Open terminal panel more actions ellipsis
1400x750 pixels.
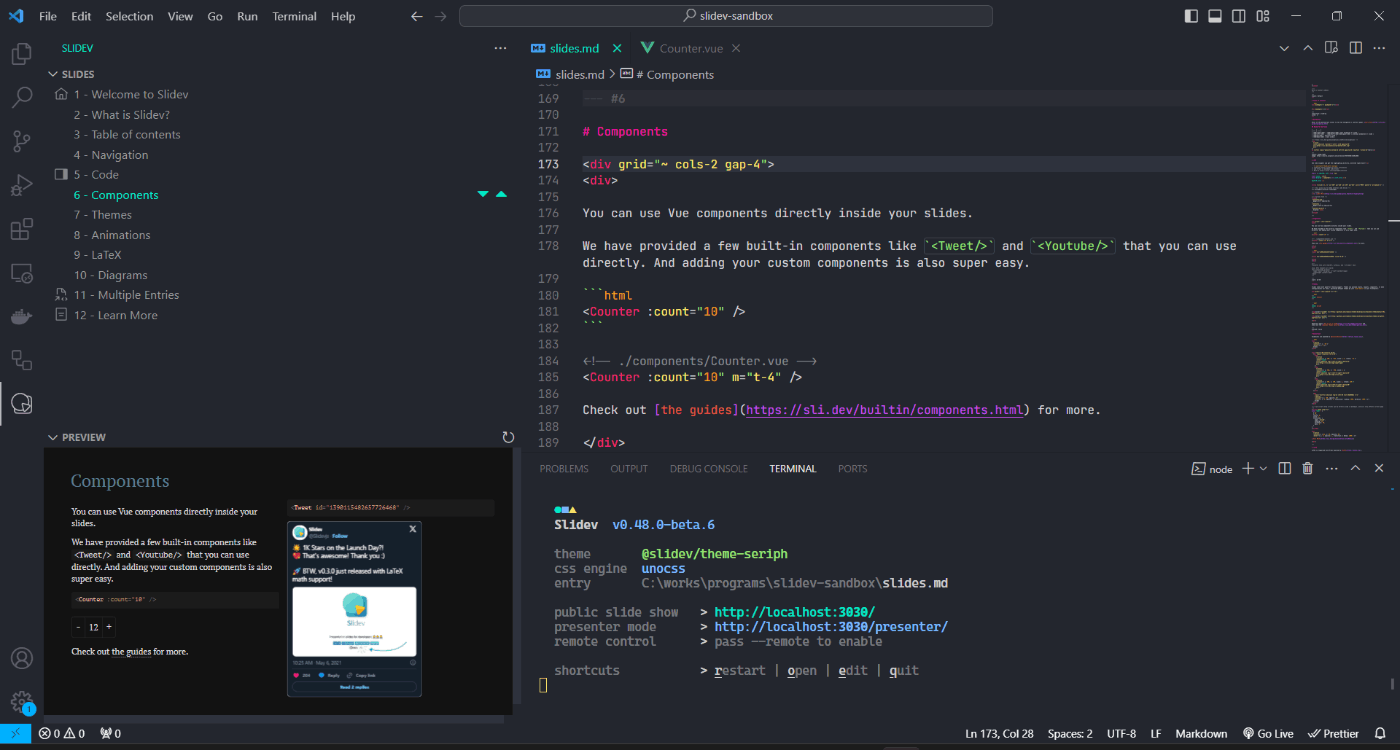[x=1331, y=468]
